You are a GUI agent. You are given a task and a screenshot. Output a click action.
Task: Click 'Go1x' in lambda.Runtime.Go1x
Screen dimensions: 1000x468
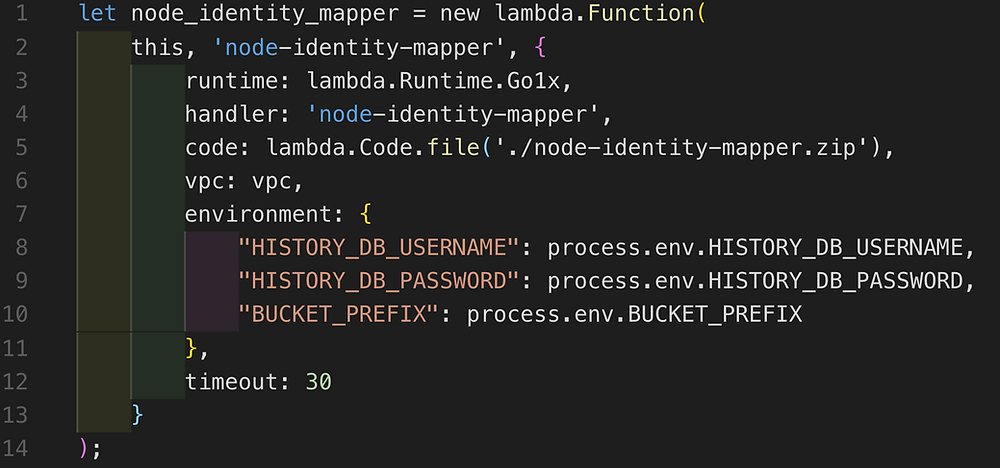(x=534, y=81)
